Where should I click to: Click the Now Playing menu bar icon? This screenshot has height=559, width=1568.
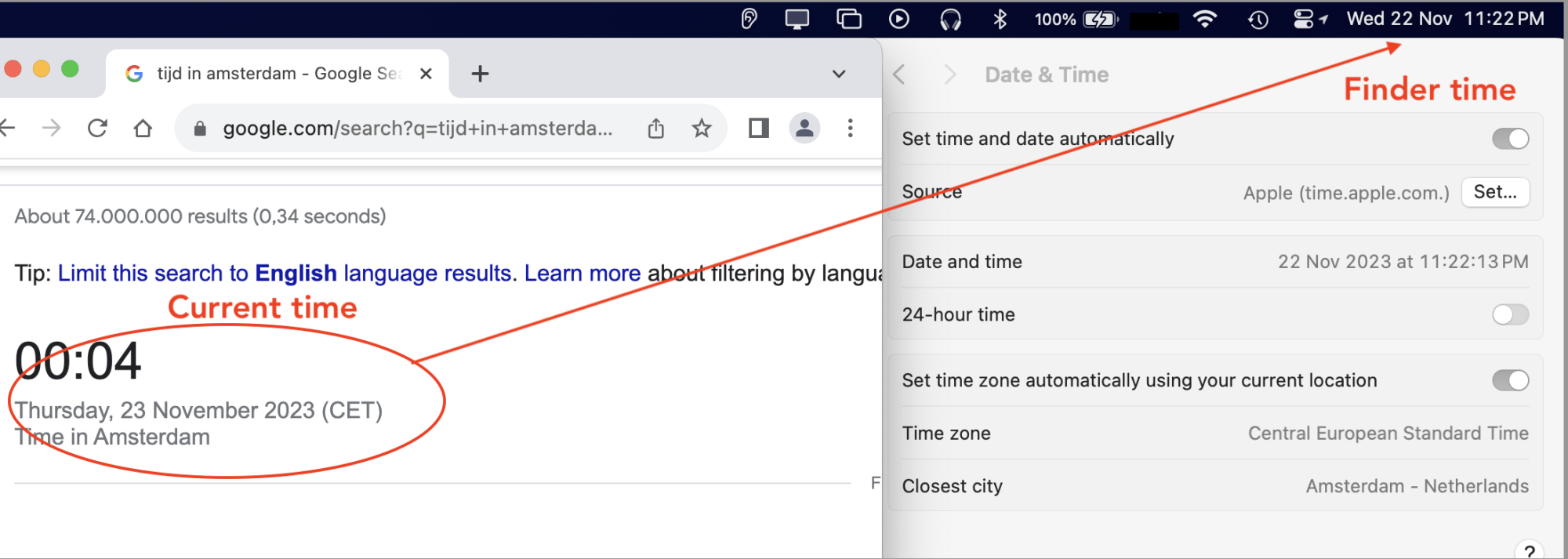(x=899, y=19)
